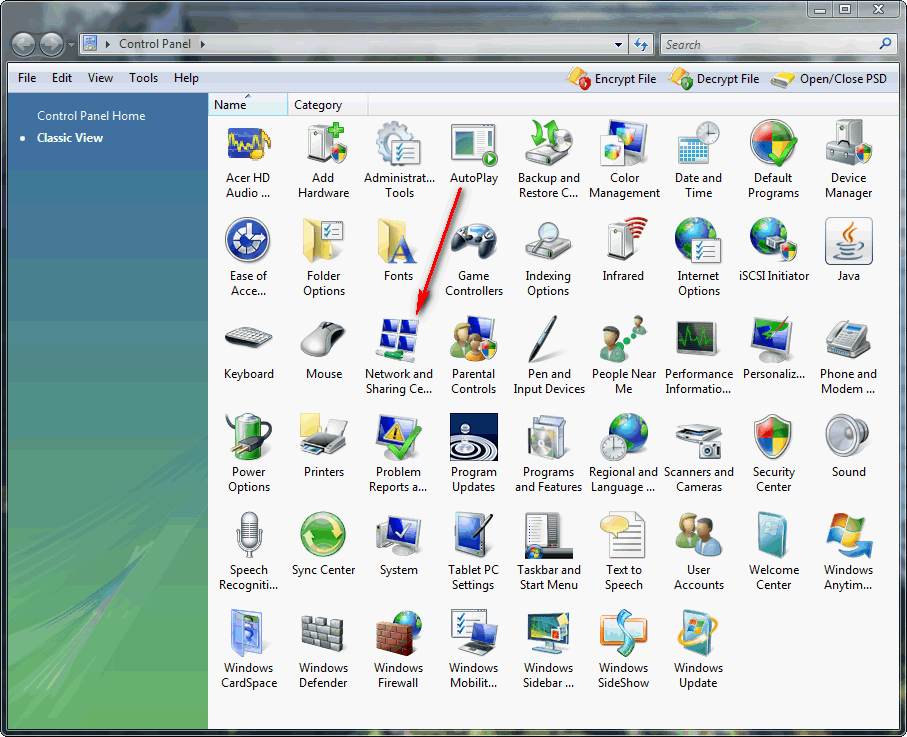Image resolution: width=907 pixels, height=737 pixels.
Task: Open the Fonts folder icon
Action: [x=398, y=241]
